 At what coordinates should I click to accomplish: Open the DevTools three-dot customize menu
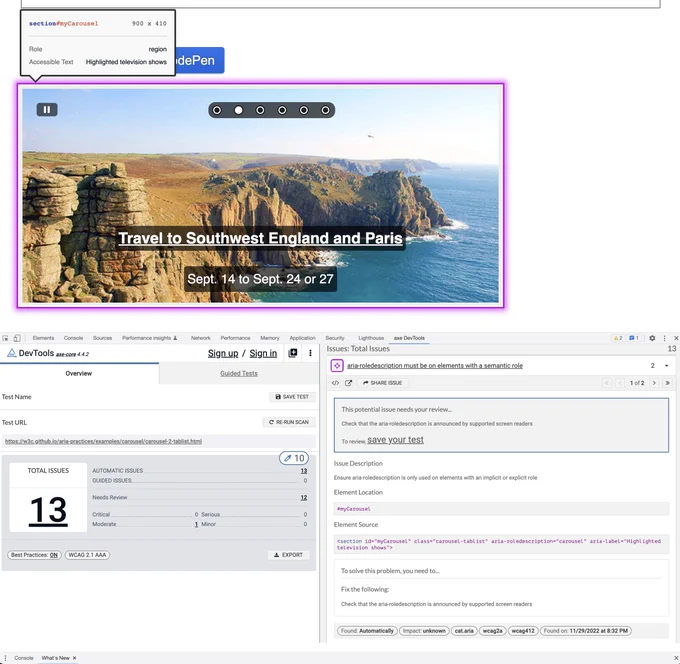pos(664,338)
